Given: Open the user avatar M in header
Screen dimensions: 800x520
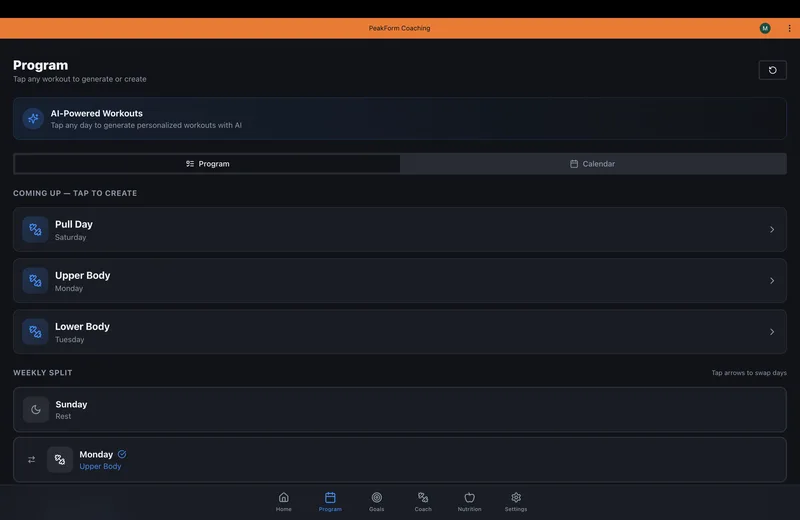Looking at the screenshot, I should tap(764, 28).
